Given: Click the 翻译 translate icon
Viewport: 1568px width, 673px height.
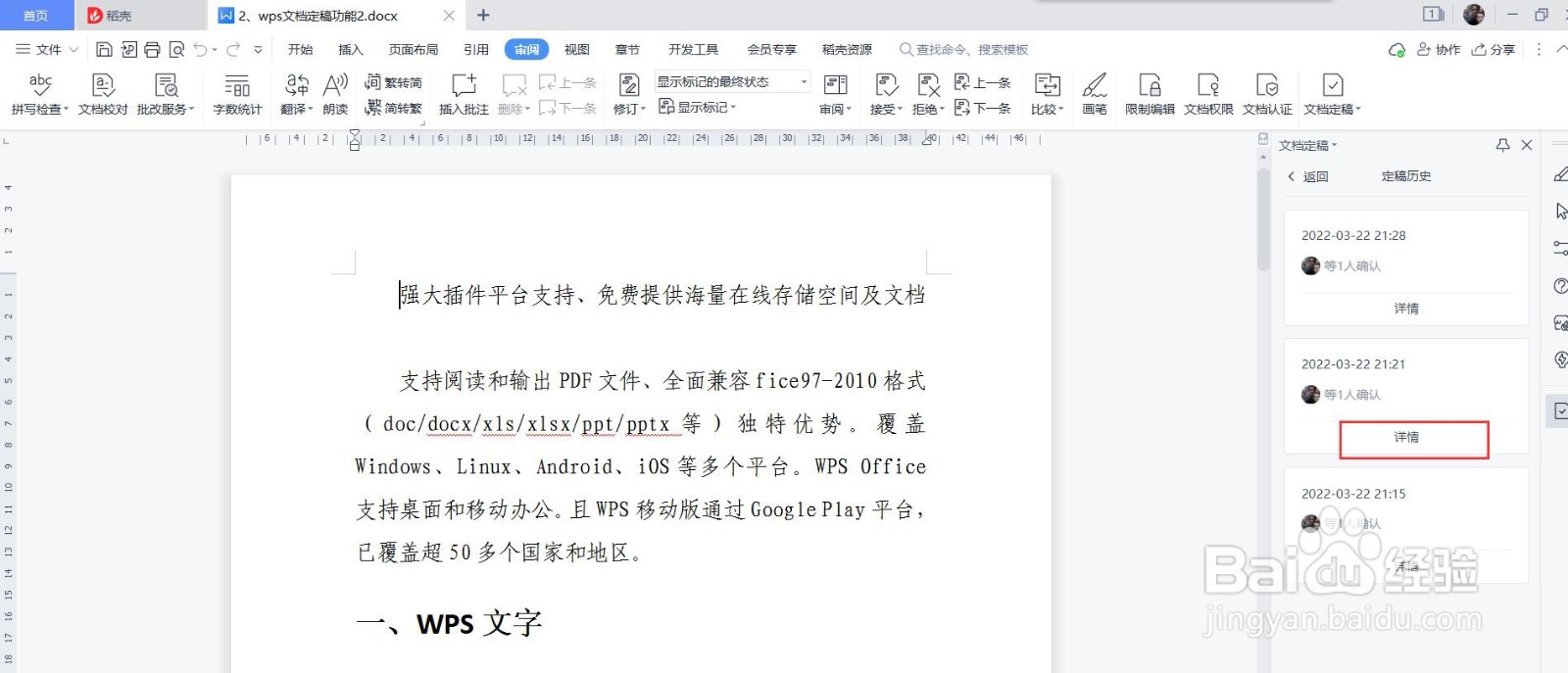Looking at the screenshot, I should [x=296, y=85].
